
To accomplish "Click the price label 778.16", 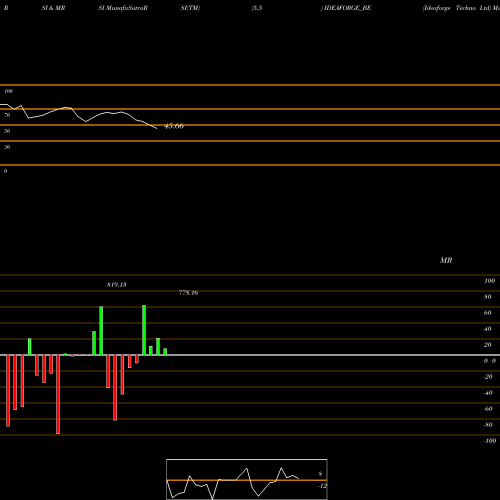I will click(x=188, y=293).
